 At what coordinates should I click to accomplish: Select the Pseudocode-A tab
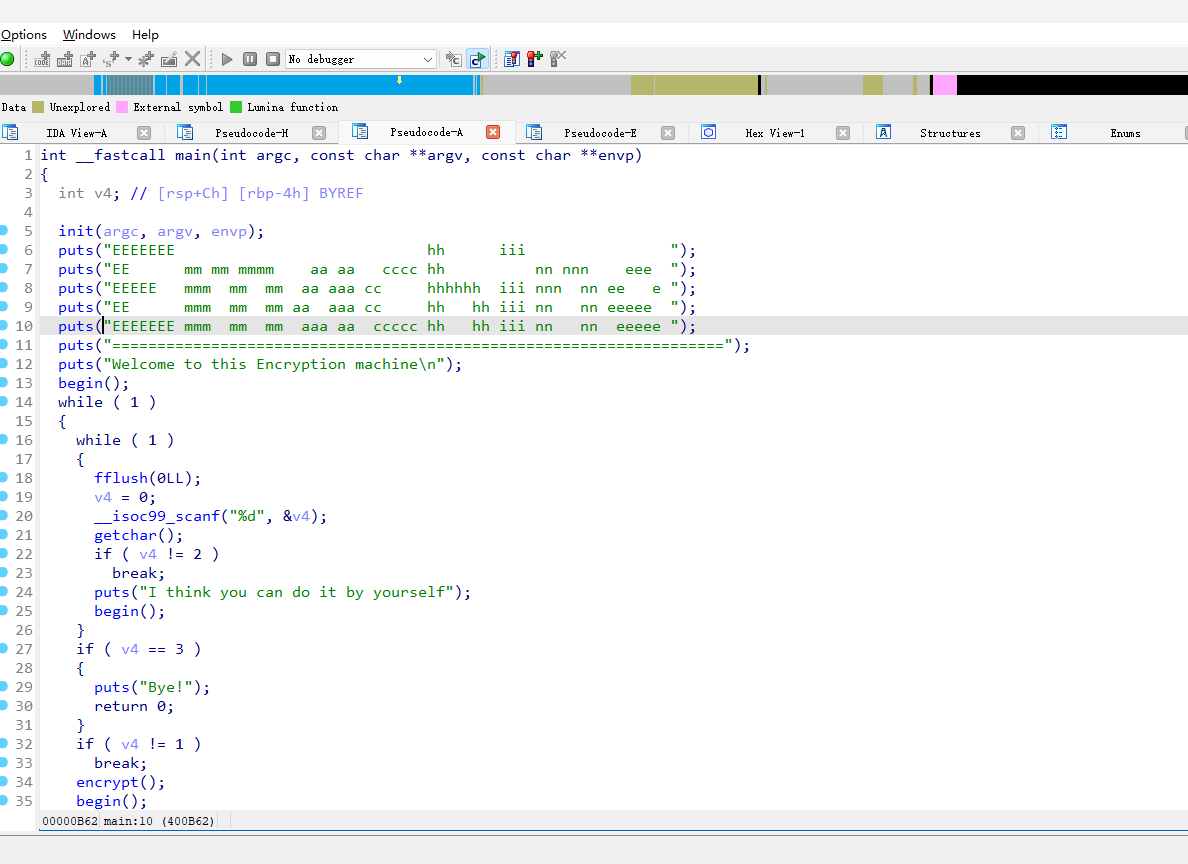pos(427,133)
